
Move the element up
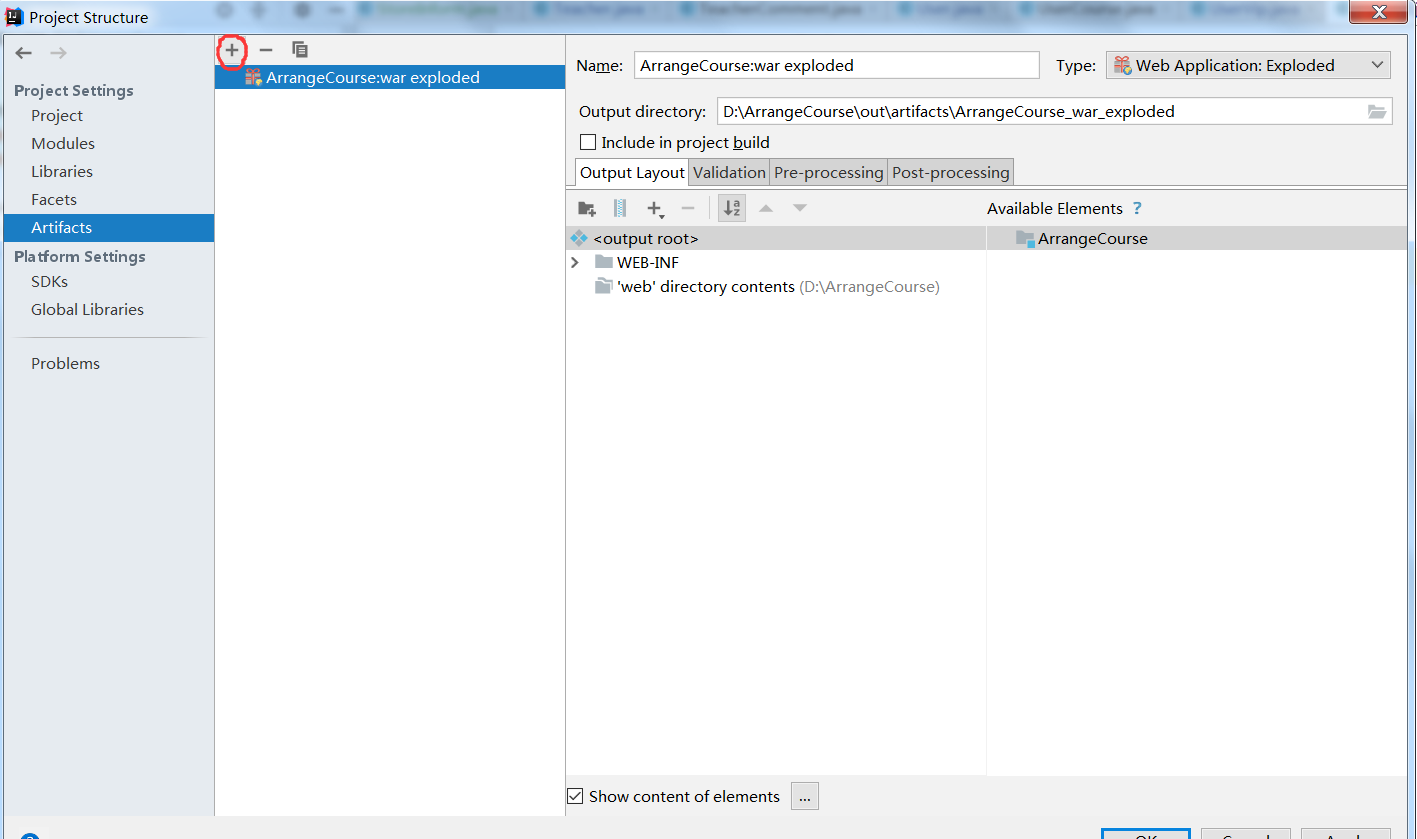766,208
